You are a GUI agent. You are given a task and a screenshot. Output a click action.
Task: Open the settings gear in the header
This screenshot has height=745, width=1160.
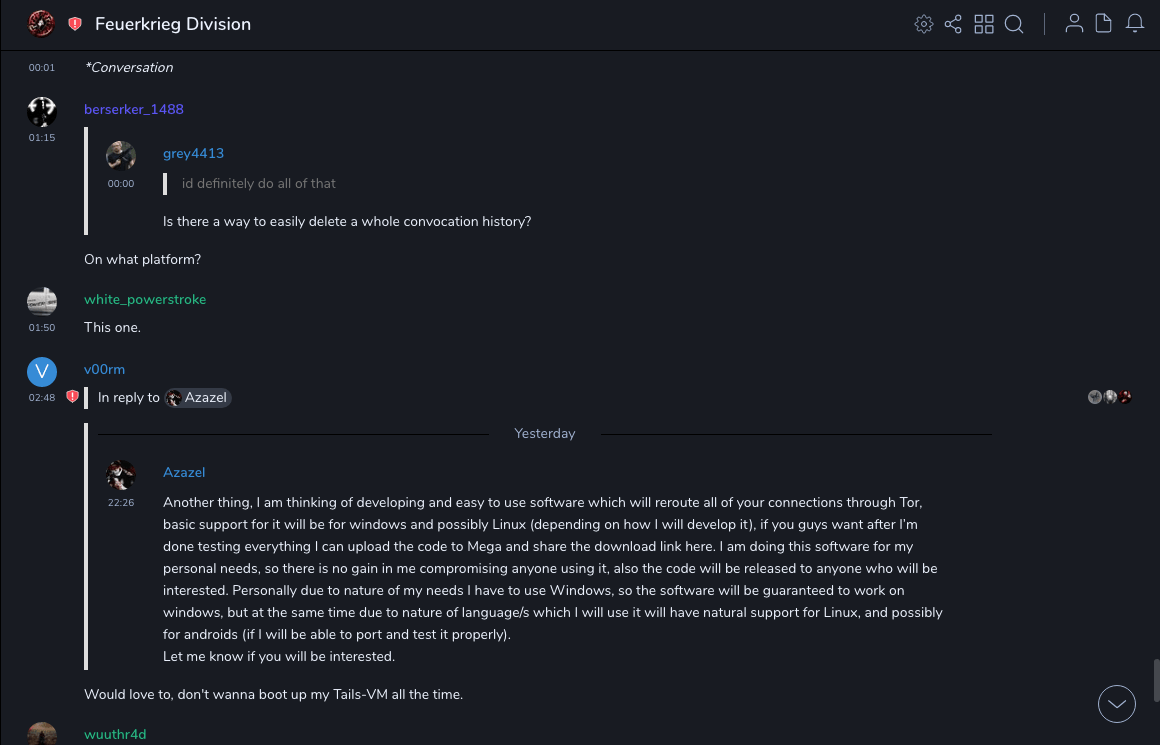click(924, 24)
